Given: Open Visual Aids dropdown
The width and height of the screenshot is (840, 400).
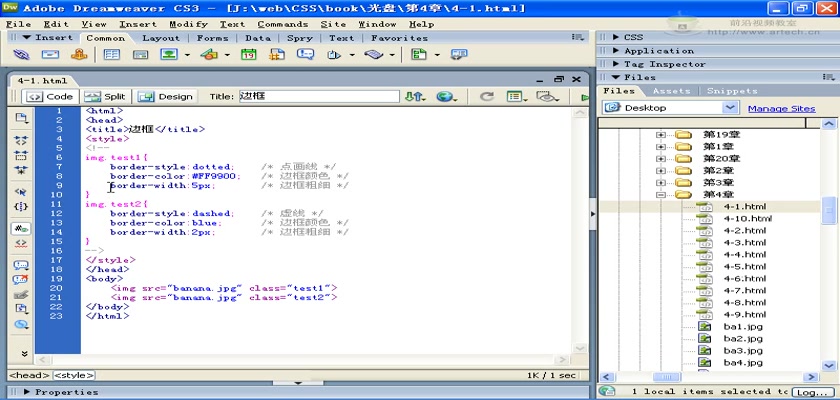Looking at the screenshot, I should 547,97.
